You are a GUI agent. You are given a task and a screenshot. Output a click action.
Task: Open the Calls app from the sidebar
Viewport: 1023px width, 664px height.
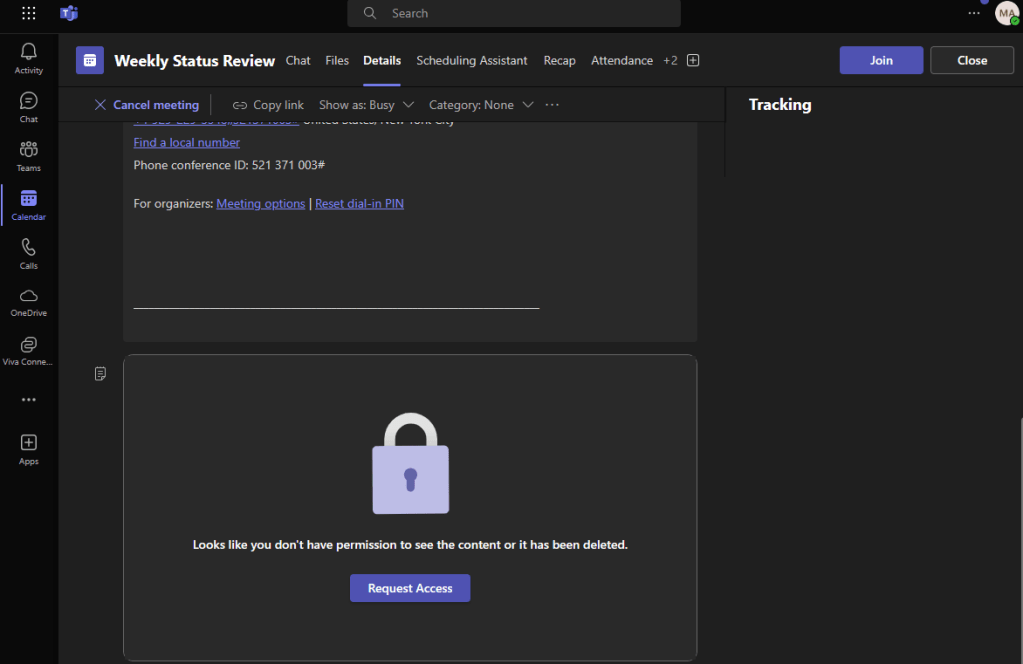tap(28, 252)
